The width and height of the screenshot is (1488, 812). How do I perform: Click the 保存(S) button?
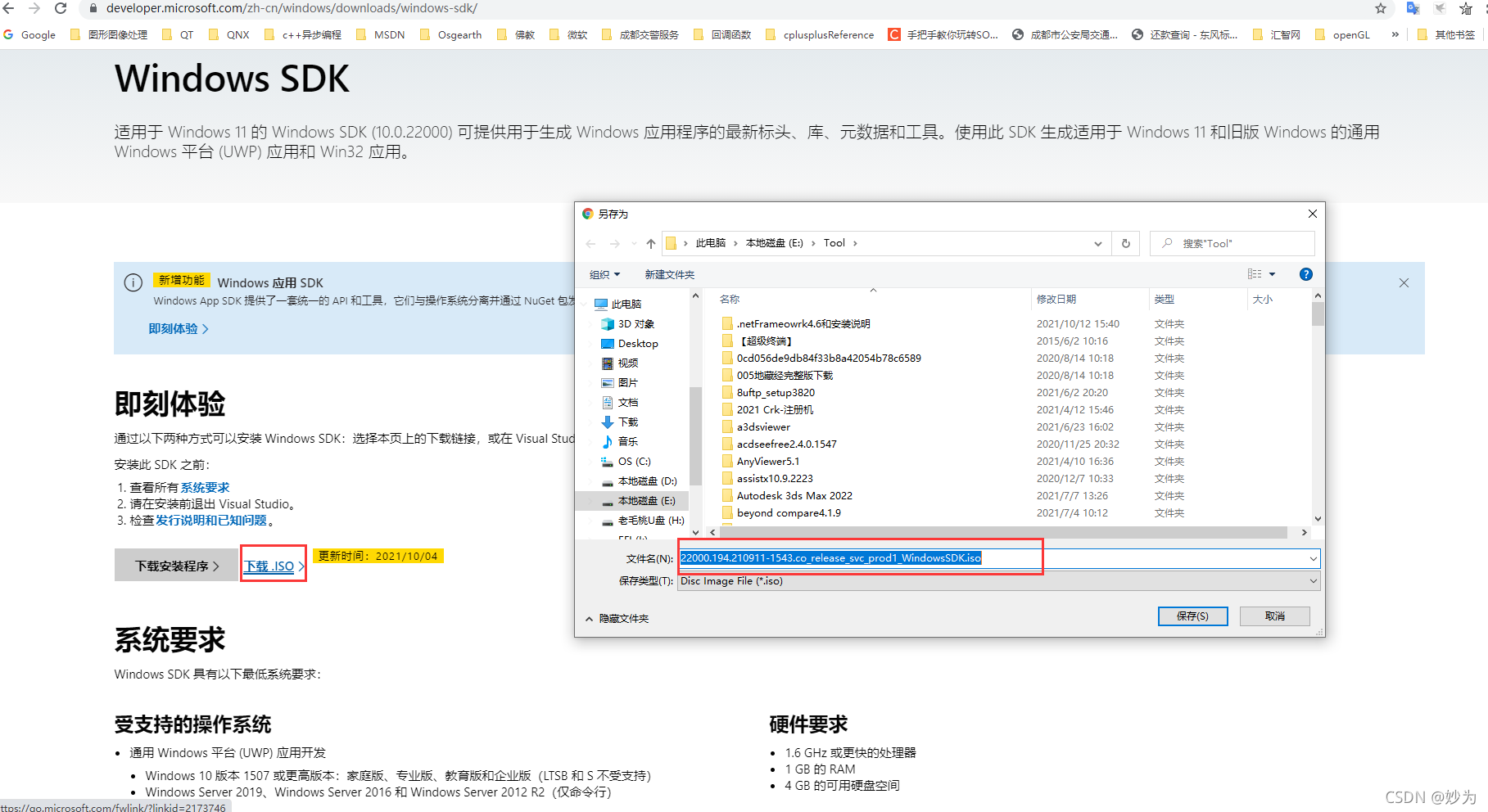1192,616
